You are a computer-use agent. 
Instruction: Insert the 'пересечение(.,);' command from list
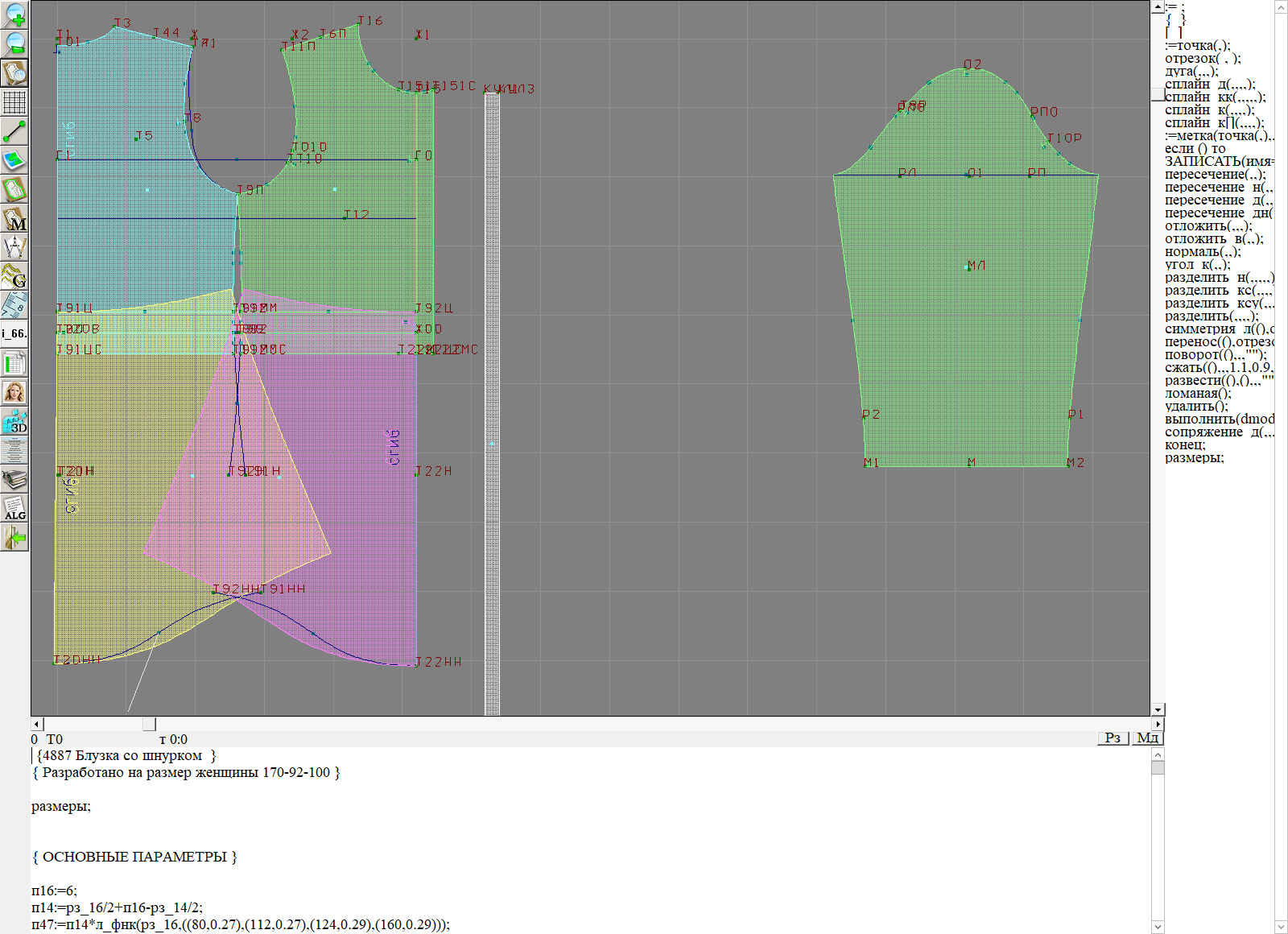[x=1215, y=175]
